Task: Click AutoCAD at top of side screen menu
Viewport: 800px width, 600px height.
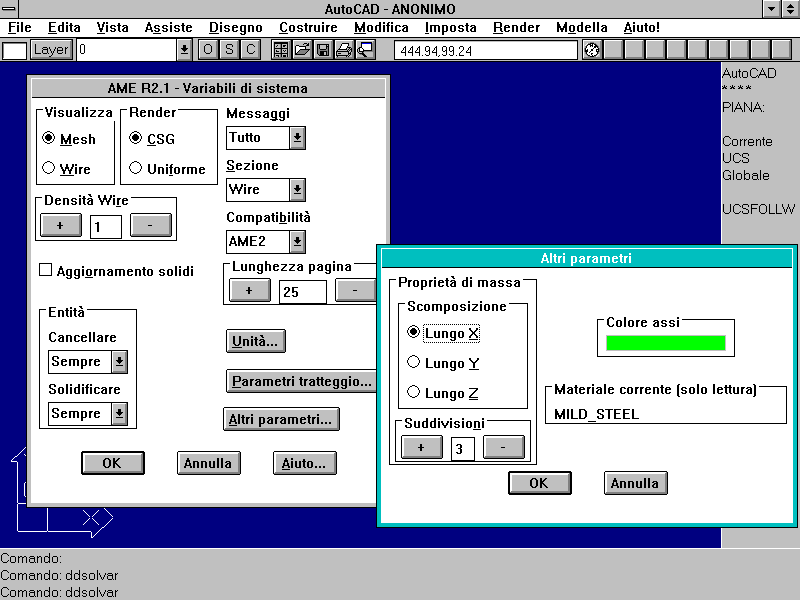Action: 749,73
